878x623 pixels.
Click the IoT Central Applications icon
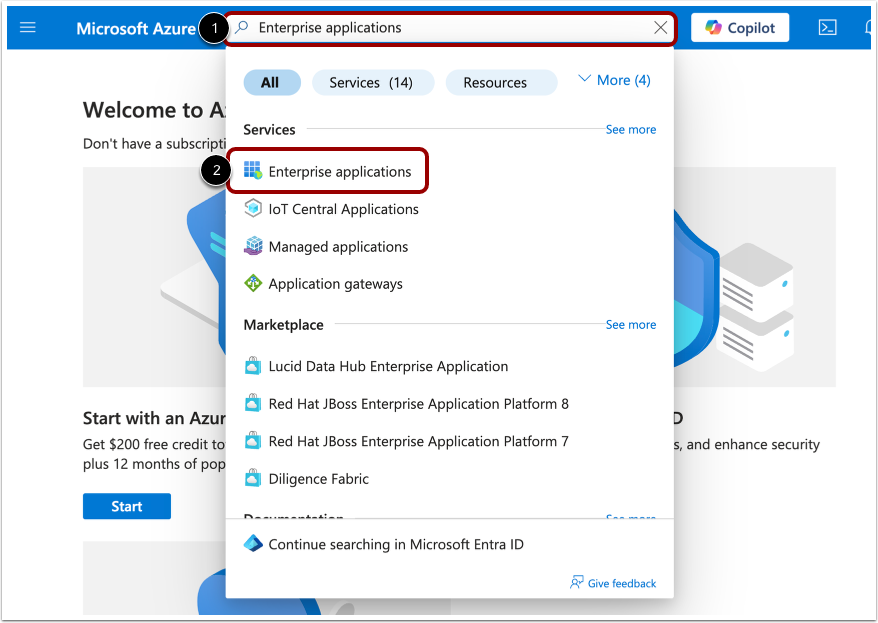[253, 208]
